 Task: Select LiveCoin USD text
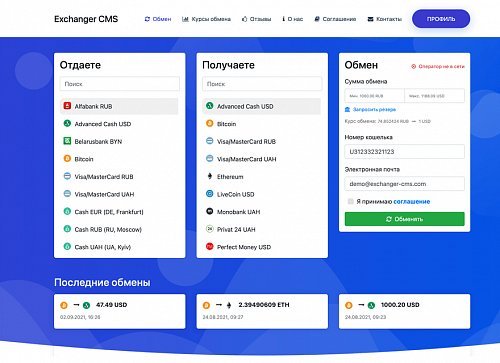[x=236, y=194]
